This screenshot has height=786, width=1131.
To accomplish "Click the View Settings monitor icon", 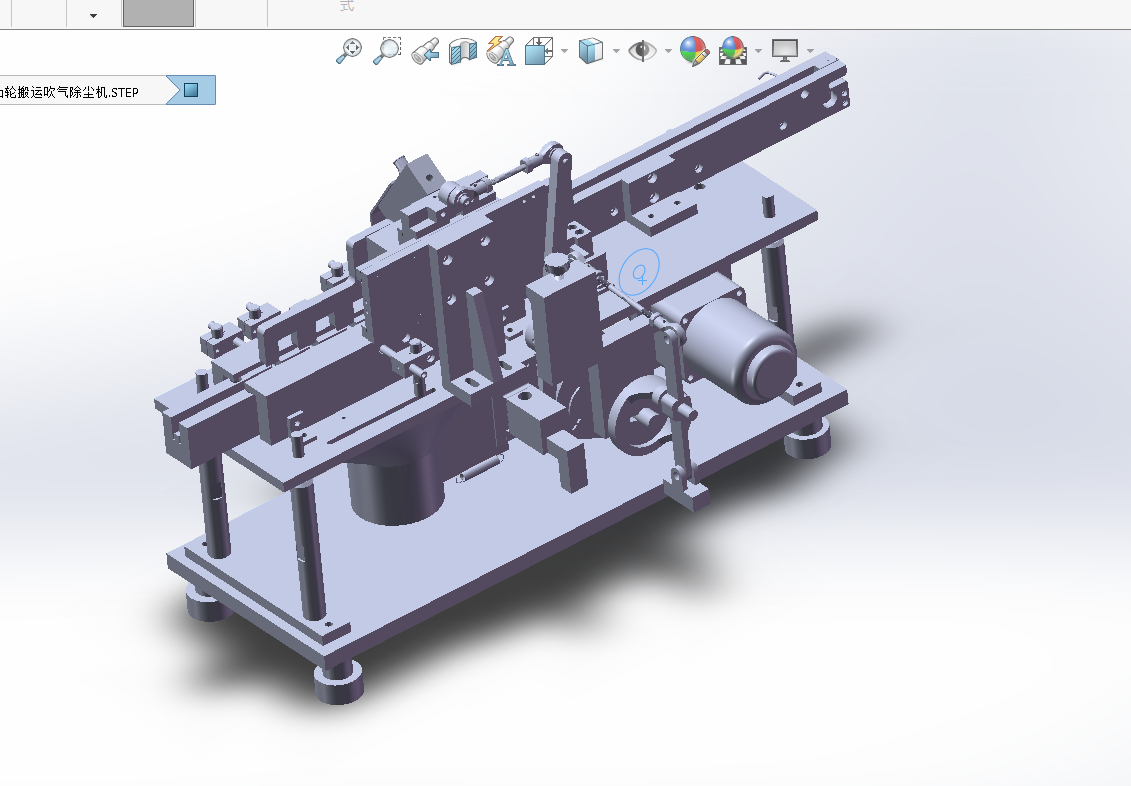I will click(x=785, y=51).
